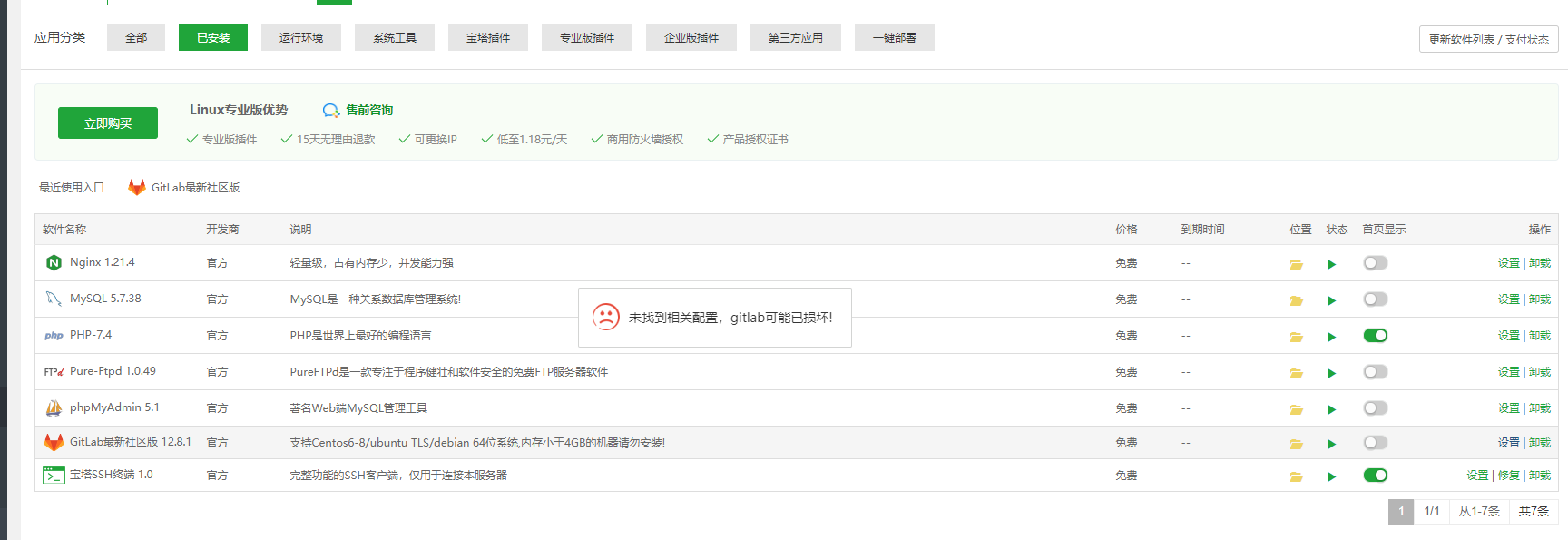Click 卸载 for GitLab最新社区版
The height and width of the screenshot is (540, 1568).
(x=1540, y=443)
